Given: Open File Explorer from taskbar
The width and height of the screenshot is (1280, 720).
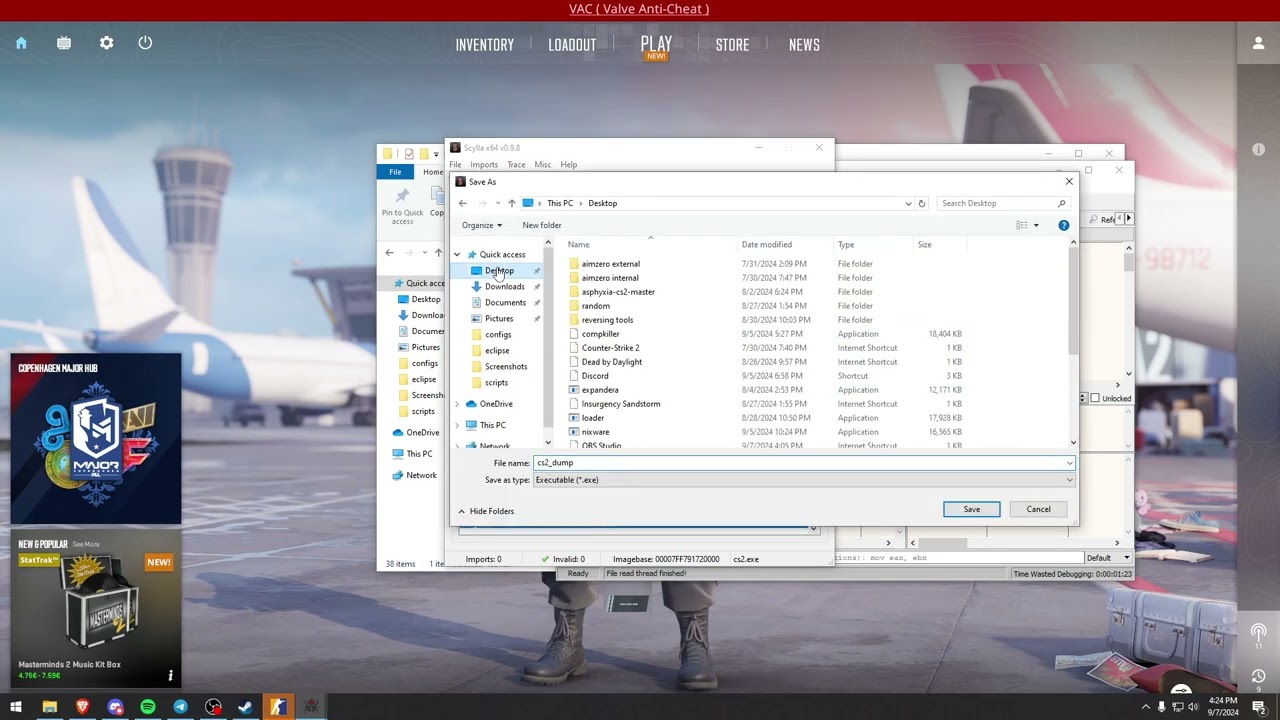Looking at the screenshot, I should tap(49, 707).
